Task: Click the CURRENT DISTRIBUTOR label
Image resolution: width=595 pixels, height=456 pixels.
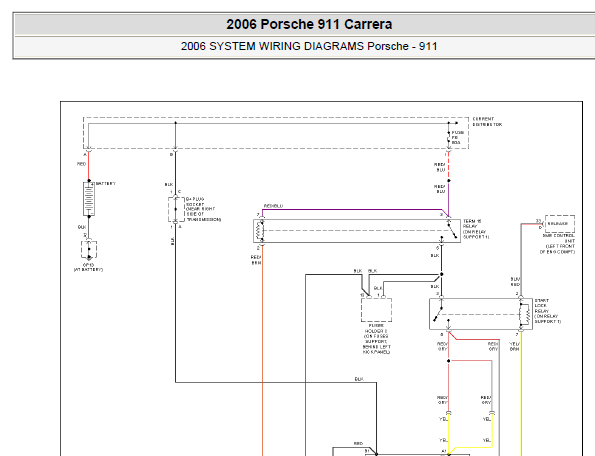Action: tap(487, 122)
